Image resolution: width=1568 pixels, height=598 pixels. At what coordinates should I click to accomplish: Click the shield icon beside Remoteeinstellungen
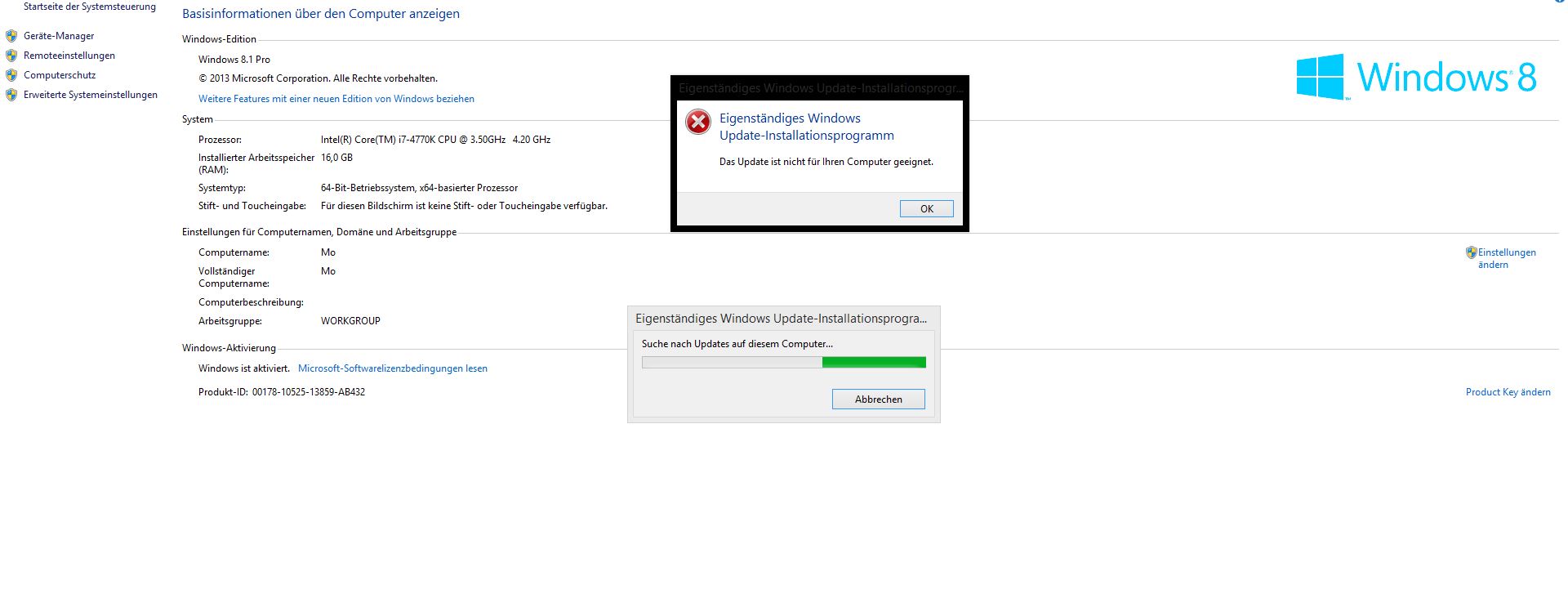(x=11, y=56)
